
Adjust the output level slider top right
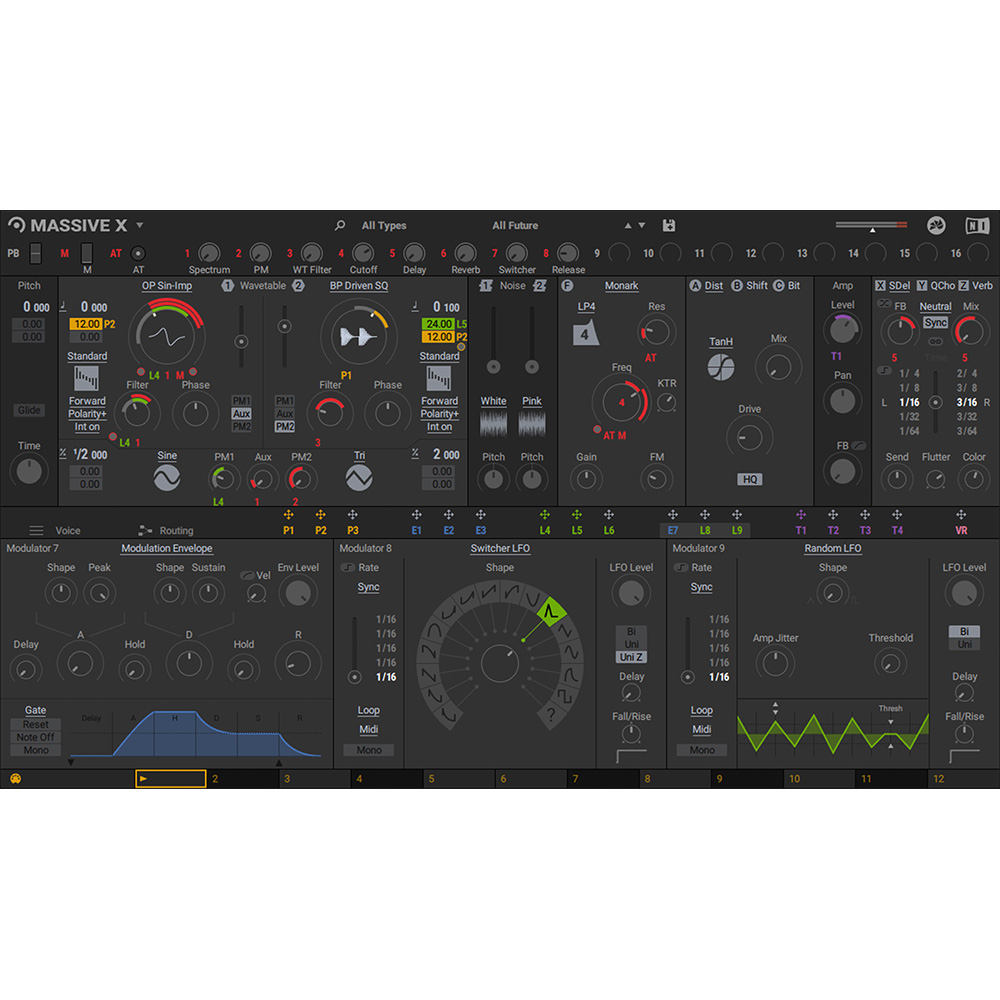tap(872, 225)
